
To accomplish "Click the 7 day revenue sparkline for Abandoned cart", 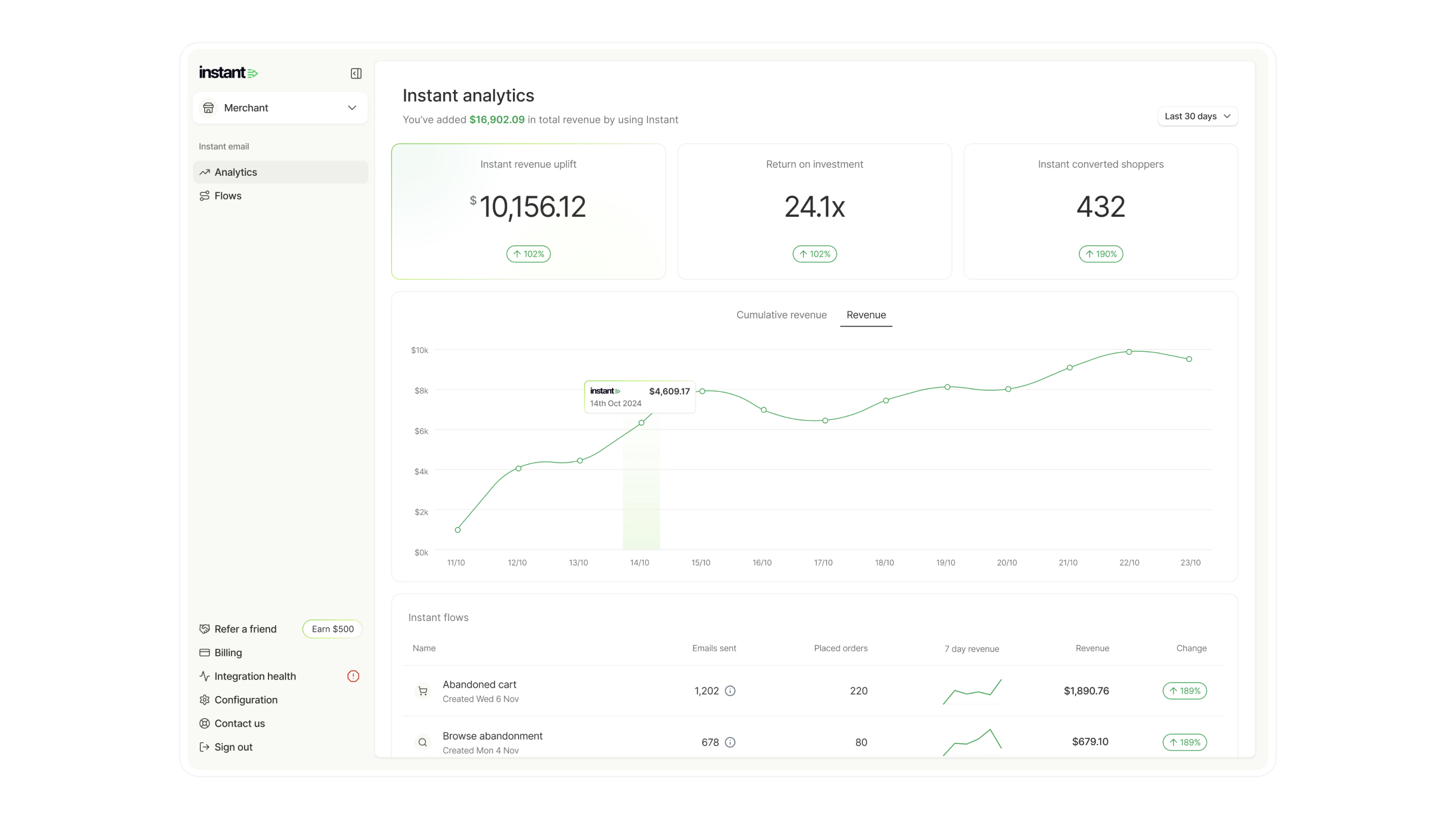I will (972, 691).
